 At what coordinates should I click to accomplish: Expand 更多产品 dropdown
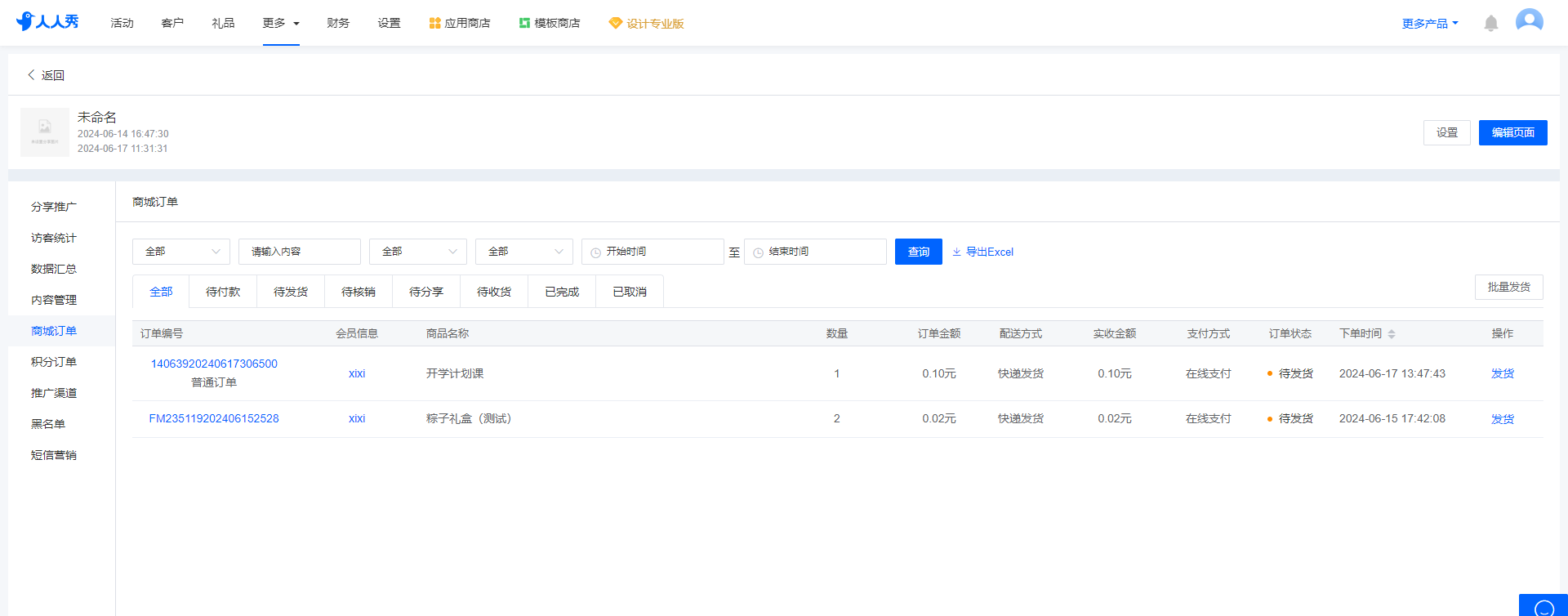(x=1430, y=24)
